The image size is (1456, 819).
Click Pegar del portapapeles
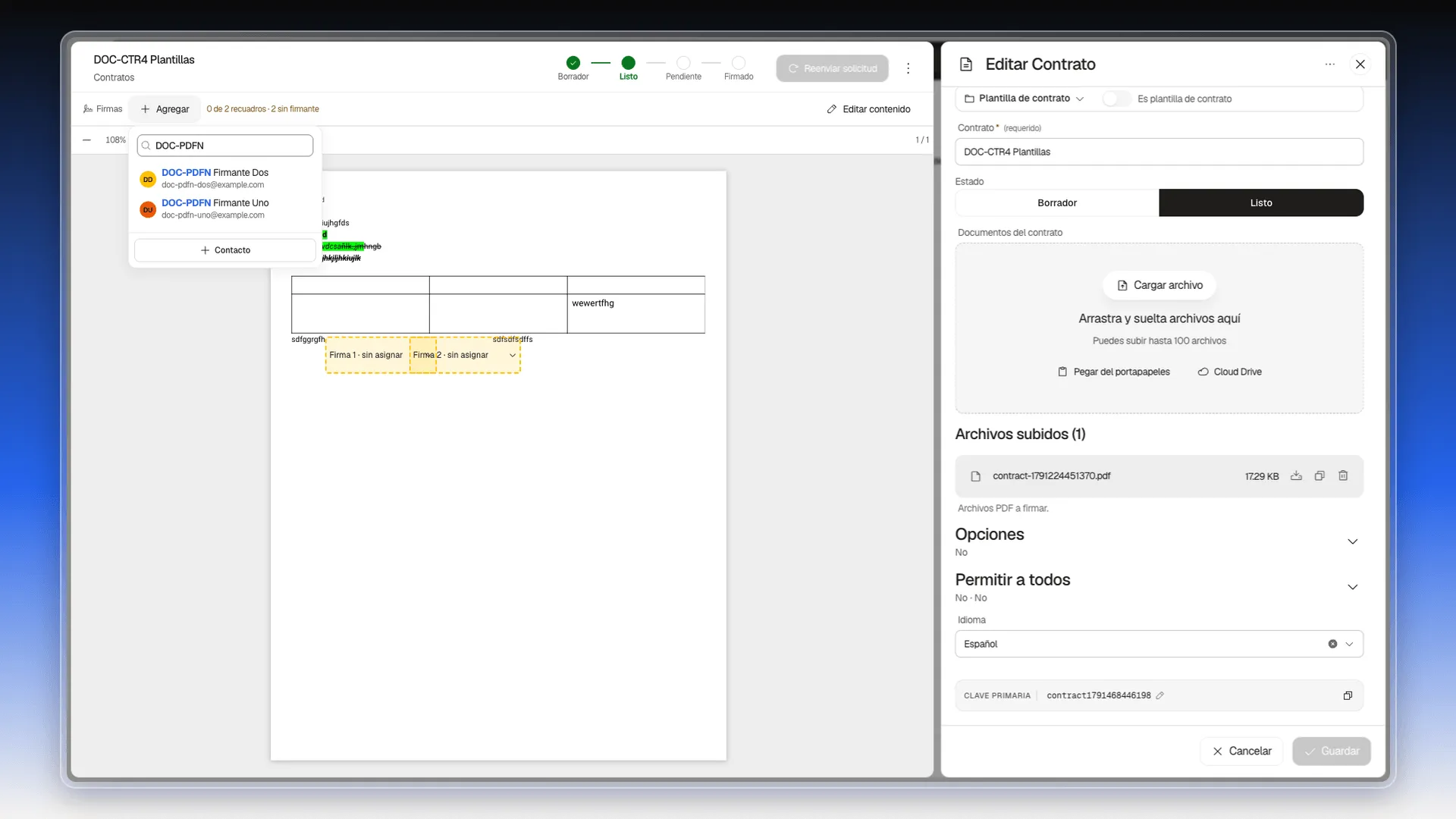(x=1113, y=372)
